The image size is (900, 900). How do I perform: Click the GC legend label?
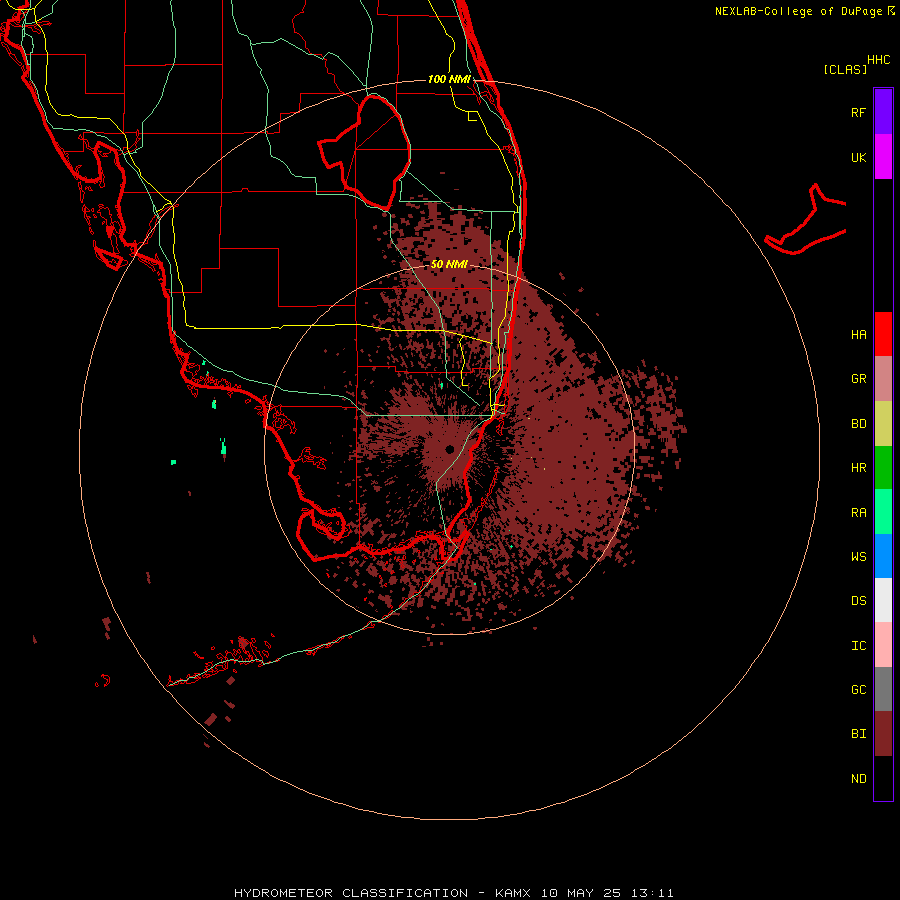pyautogui.click(x=858, y=690)
